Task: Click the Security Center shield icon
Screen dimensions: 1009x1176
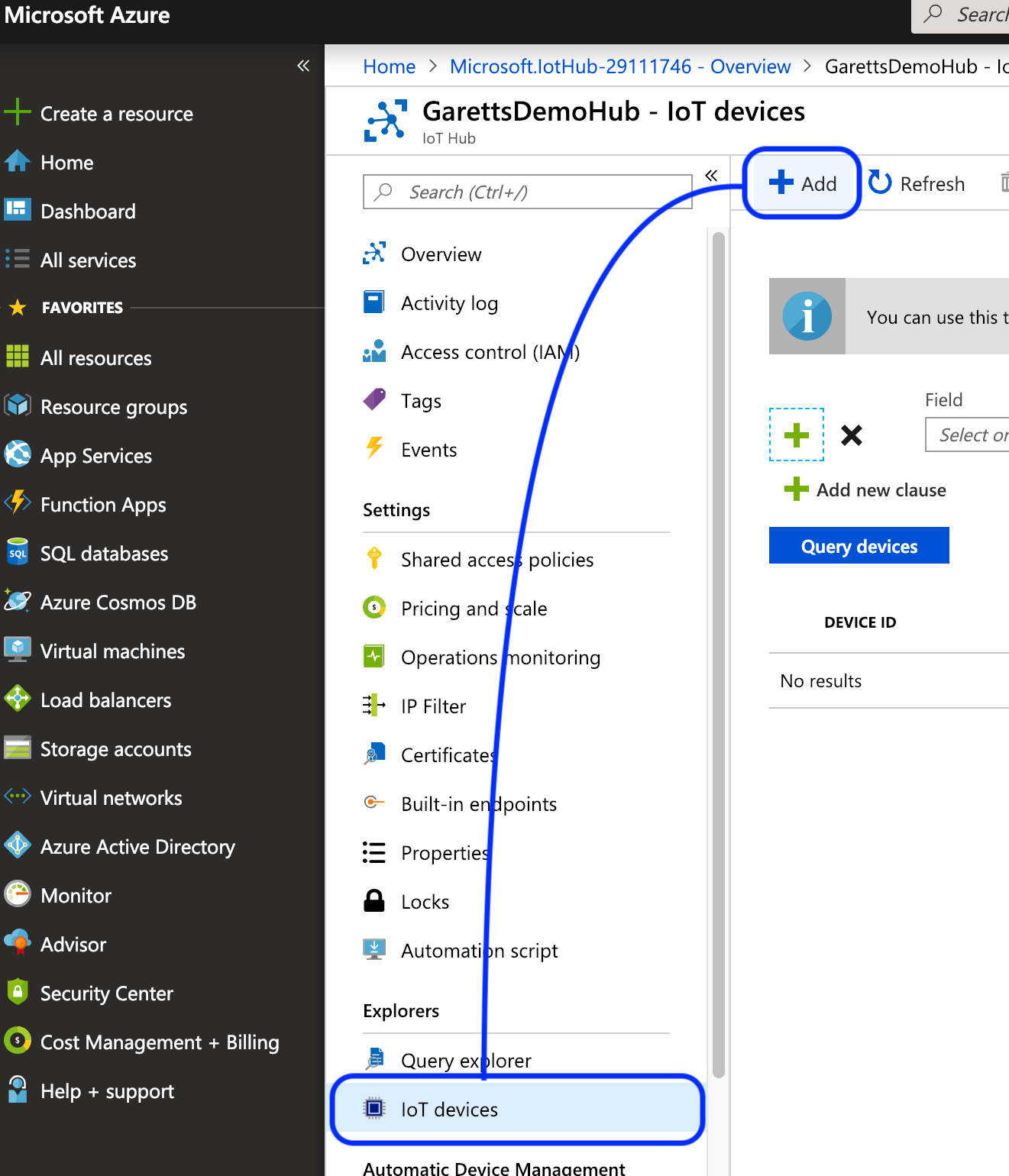Action: [17, 992]
